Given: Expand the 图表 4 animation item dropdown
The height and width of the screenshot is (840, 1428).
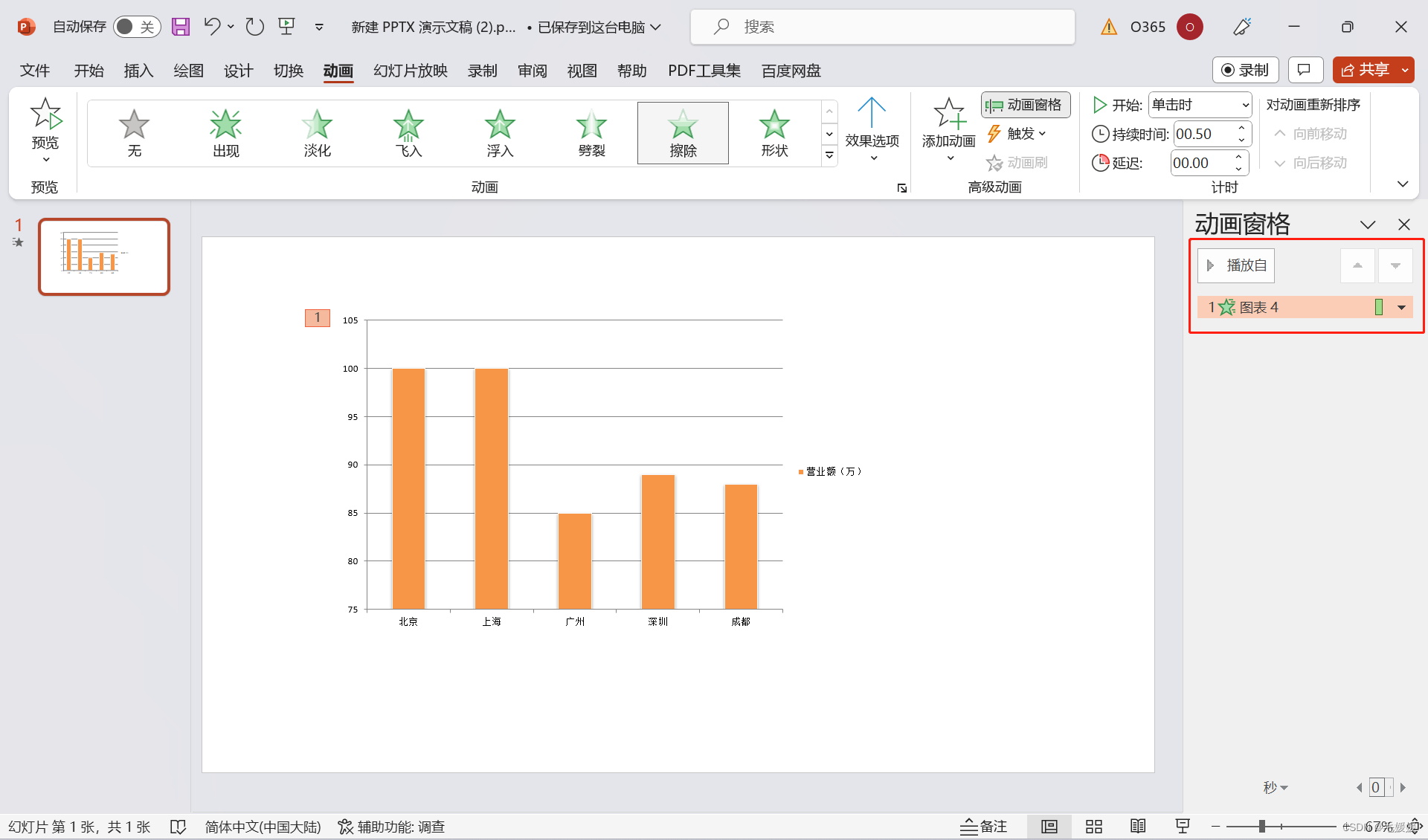Looking at the screenshot, I should (1401, 307).
